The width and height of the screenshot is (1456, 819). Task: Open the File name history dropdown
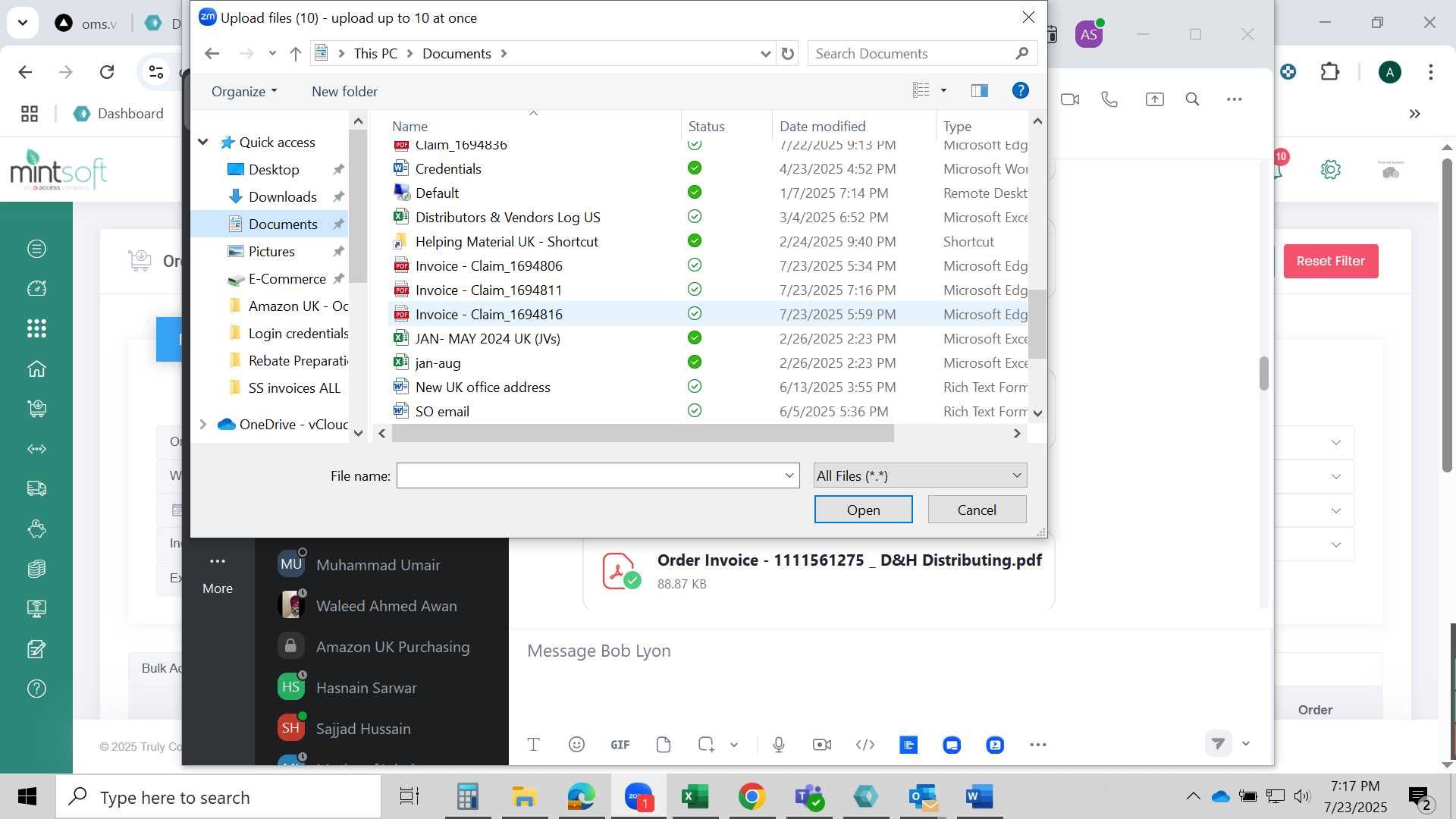(789, 475)
